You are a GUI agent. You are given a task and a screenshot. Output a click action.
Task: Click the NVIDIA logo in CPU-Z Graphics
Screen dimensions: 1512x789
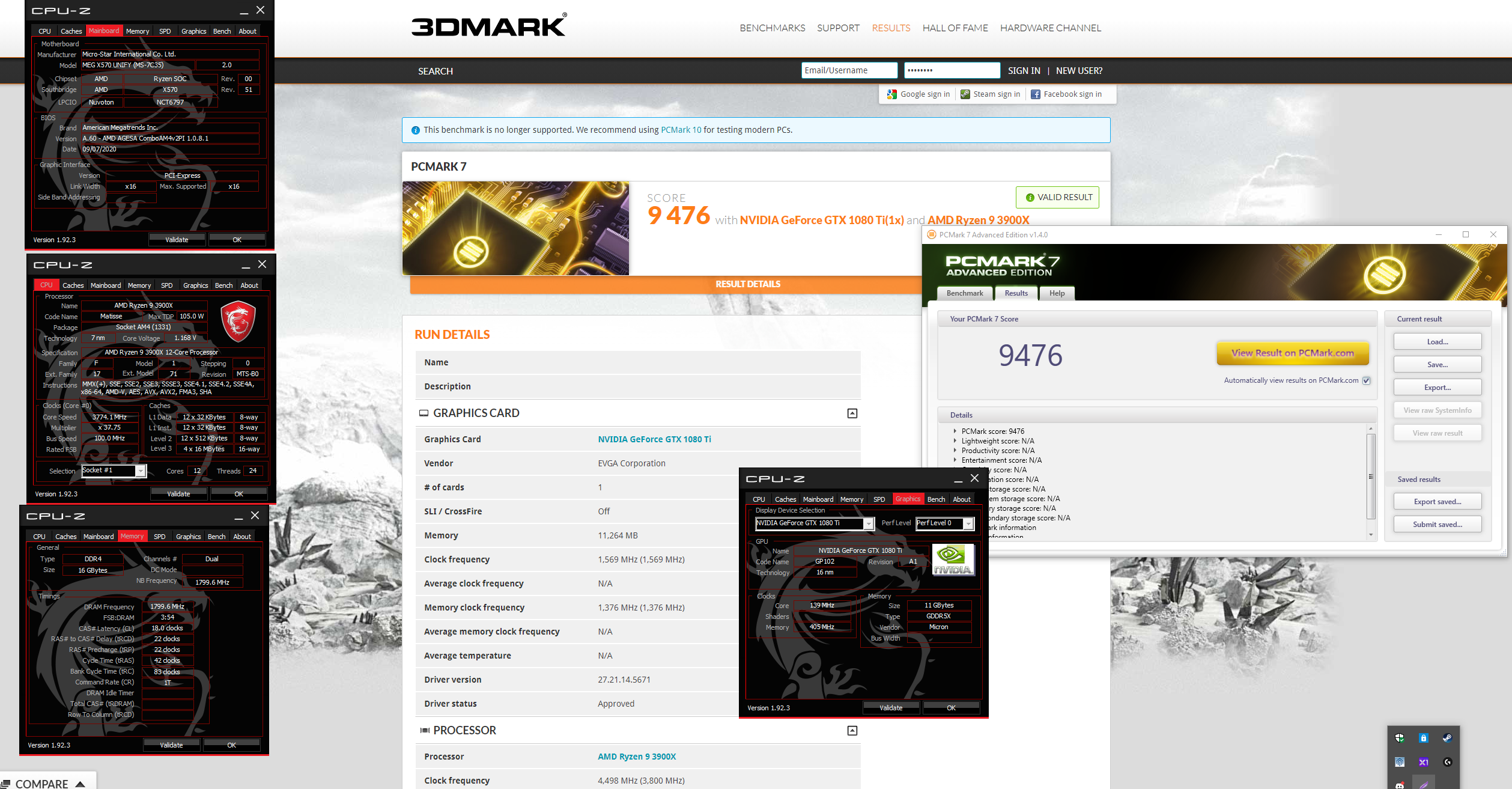pos(953,560)
